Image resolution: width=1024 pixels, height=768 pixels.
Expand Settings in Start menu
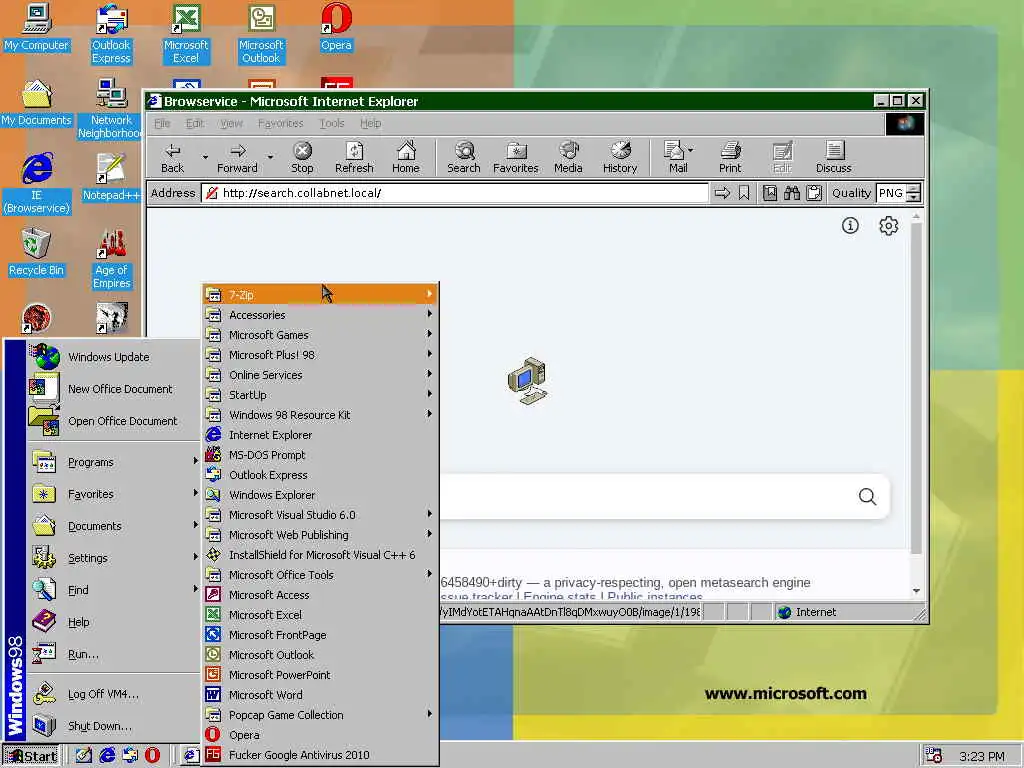click(114, 558)
